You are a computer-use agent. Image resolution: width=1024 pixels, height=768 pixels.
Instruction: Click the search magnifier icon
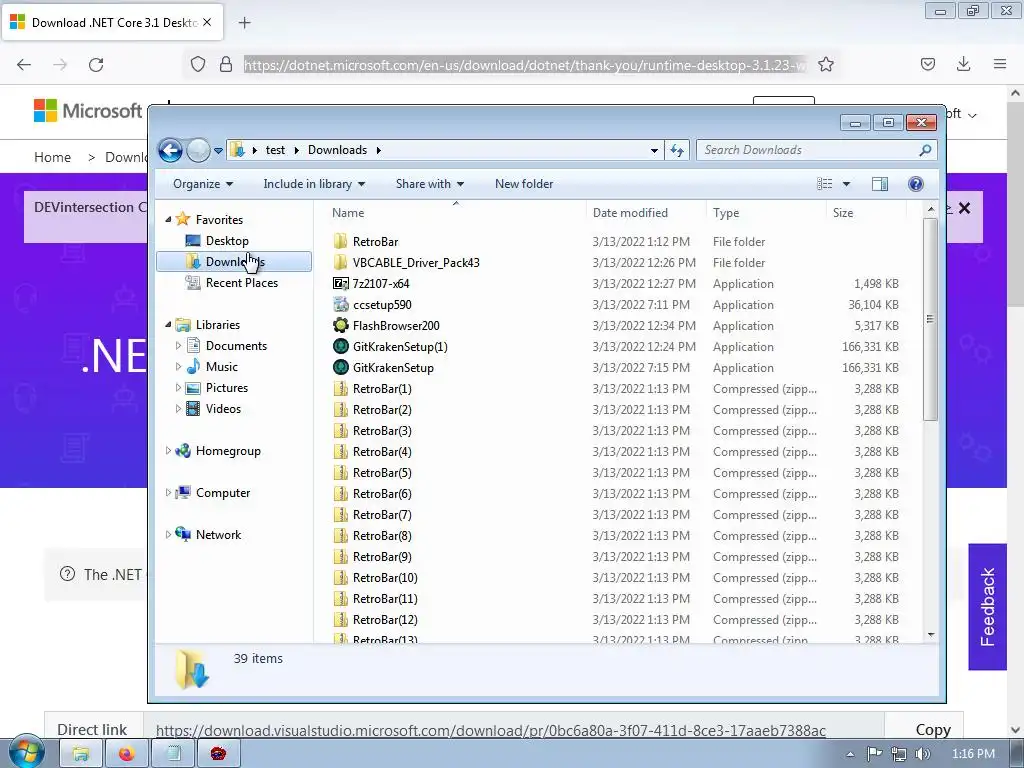tap(925, 150)
